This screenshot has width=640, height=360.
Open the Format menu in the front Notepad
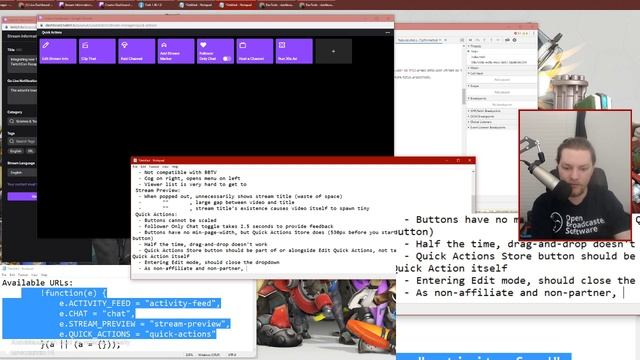click(154, 167)
